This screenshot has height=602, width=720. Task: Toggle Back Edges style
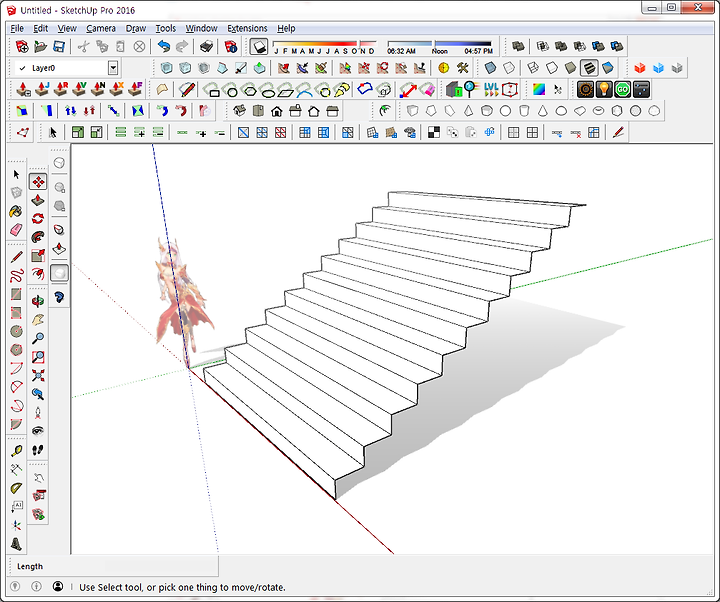509,68
